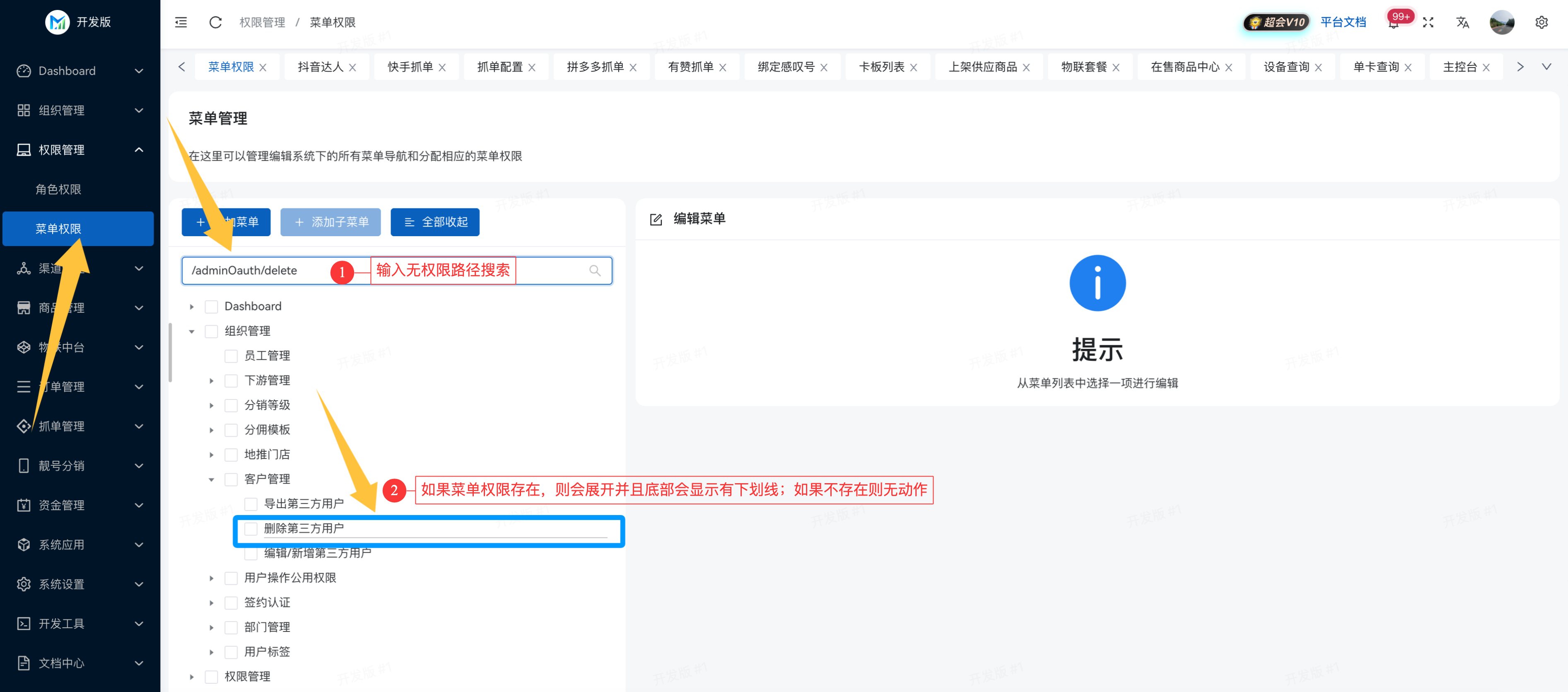Select the 抓单管理 sidebar icon

pyautogui.click(x=23, y=426)
